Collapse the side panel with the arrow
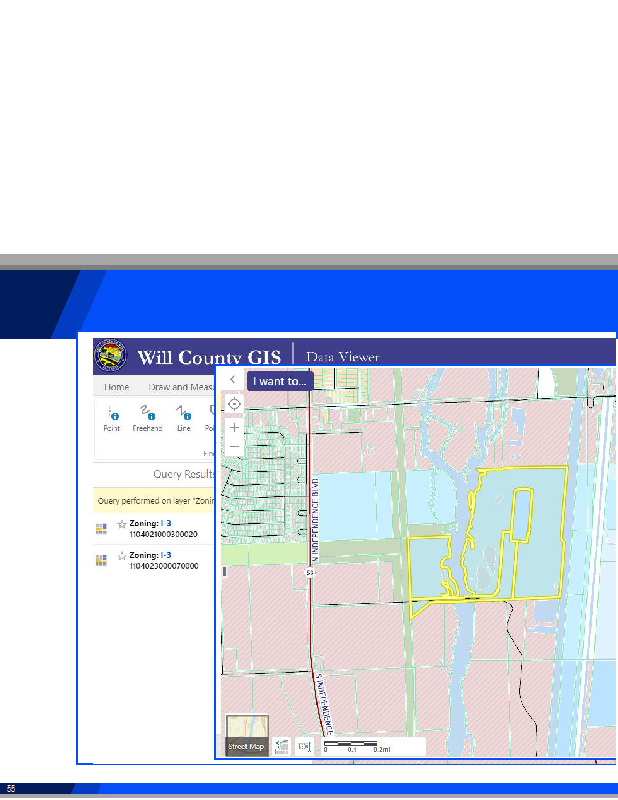 click(x=232, y=381)
